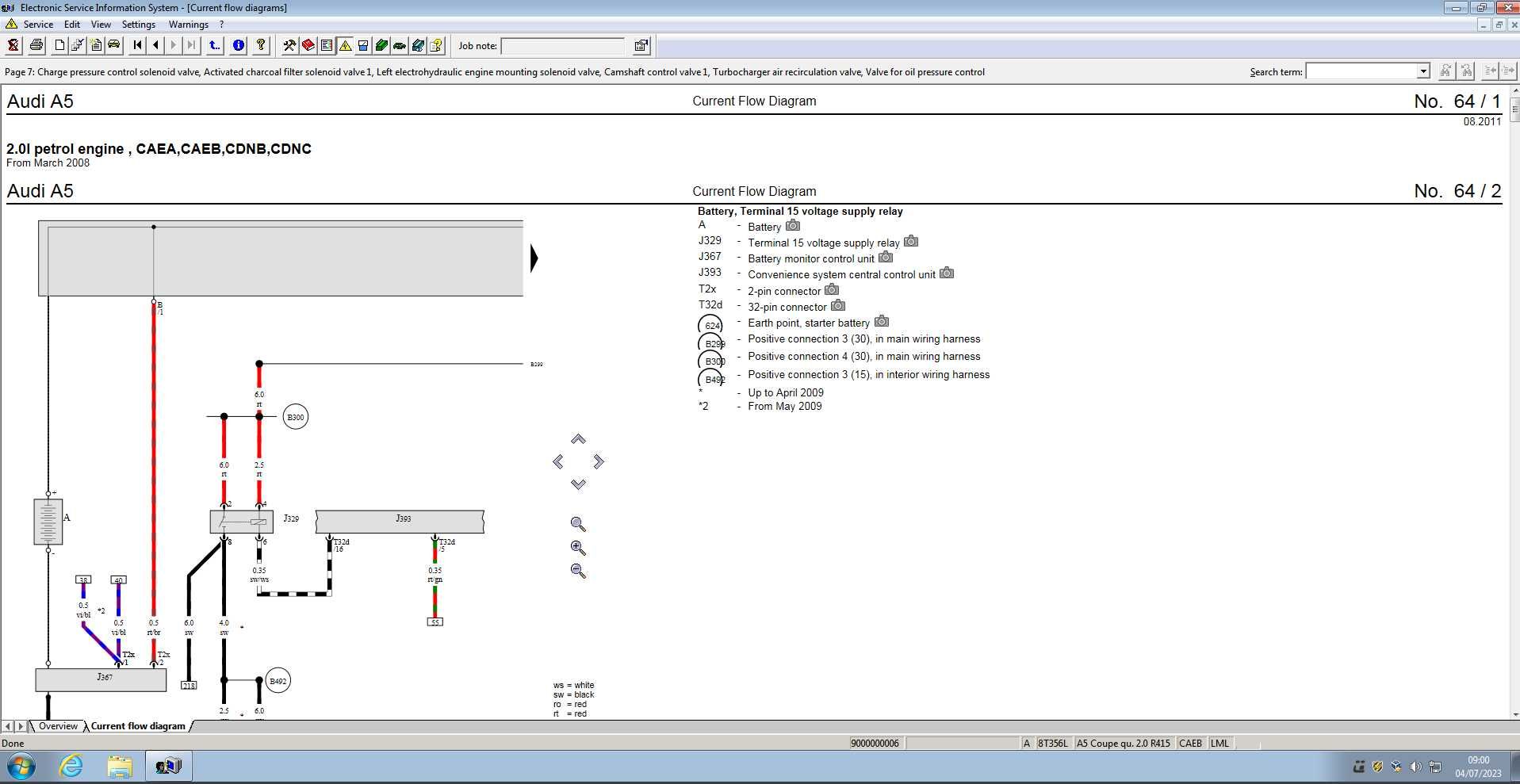Image resolution: width=1520 pixels, height=784 pixels.
Task: Click the crossed hammer and wrench icon
Action: click(x=289, y=45)
